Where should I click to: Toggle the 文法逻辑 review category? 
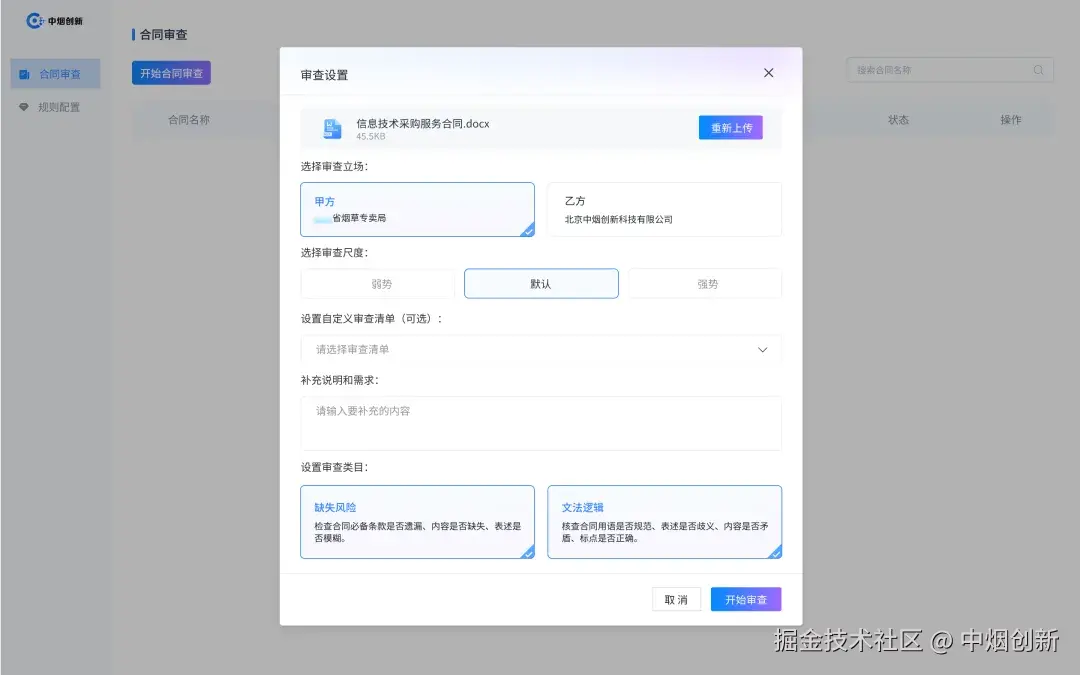[x=664, y=521]
